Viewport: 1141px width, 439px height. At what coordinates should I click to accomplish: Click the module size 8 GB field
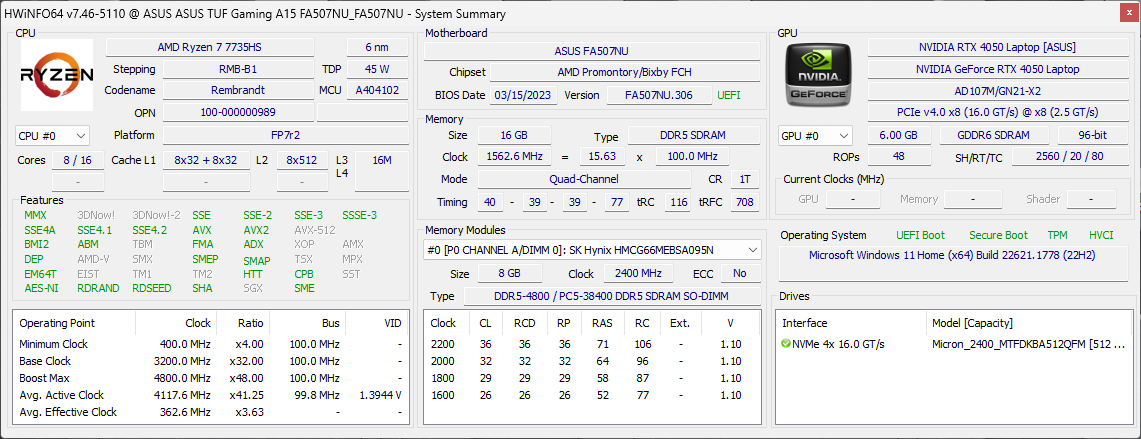(x=509, y=274)
